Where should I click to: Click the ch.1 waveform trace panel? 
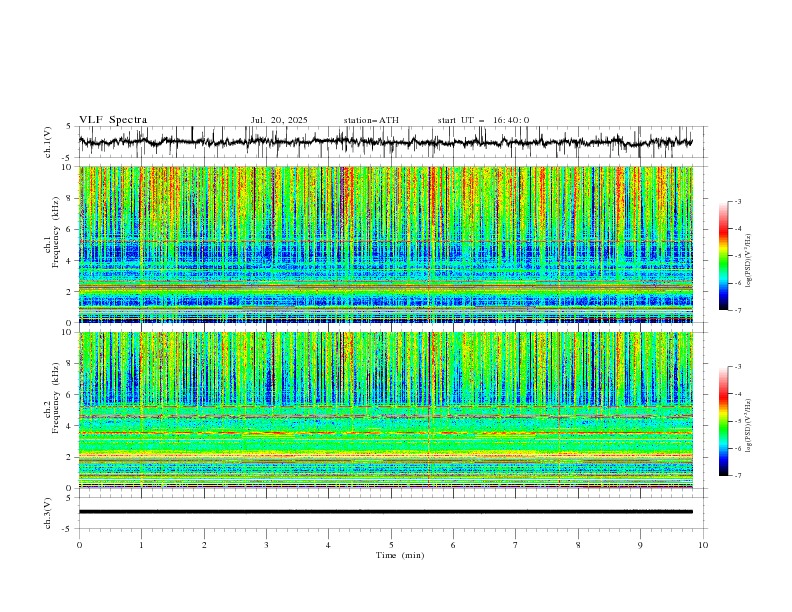(393, 142)
